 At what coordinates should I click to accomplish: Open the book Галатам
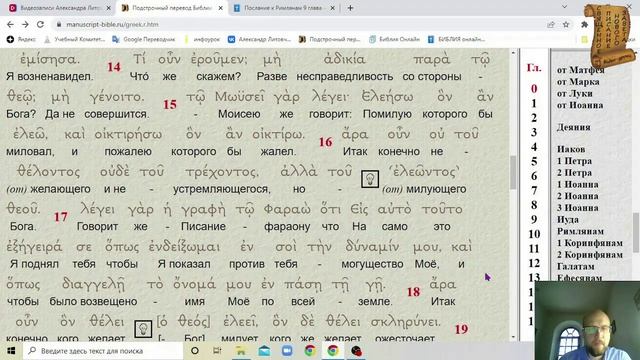(576, 266)
